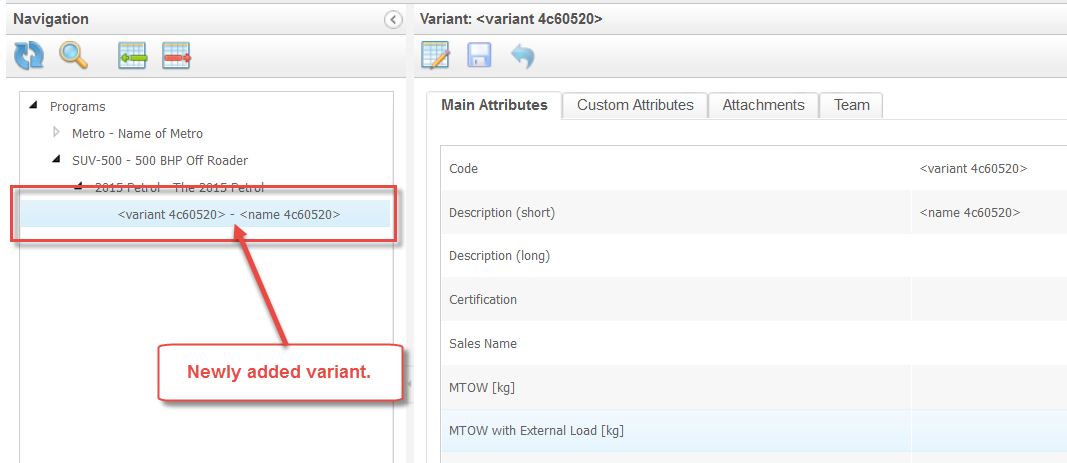Screen dimensions: 1067x463
Task: Open the Team tab
Action: click(x=851, y=105)
